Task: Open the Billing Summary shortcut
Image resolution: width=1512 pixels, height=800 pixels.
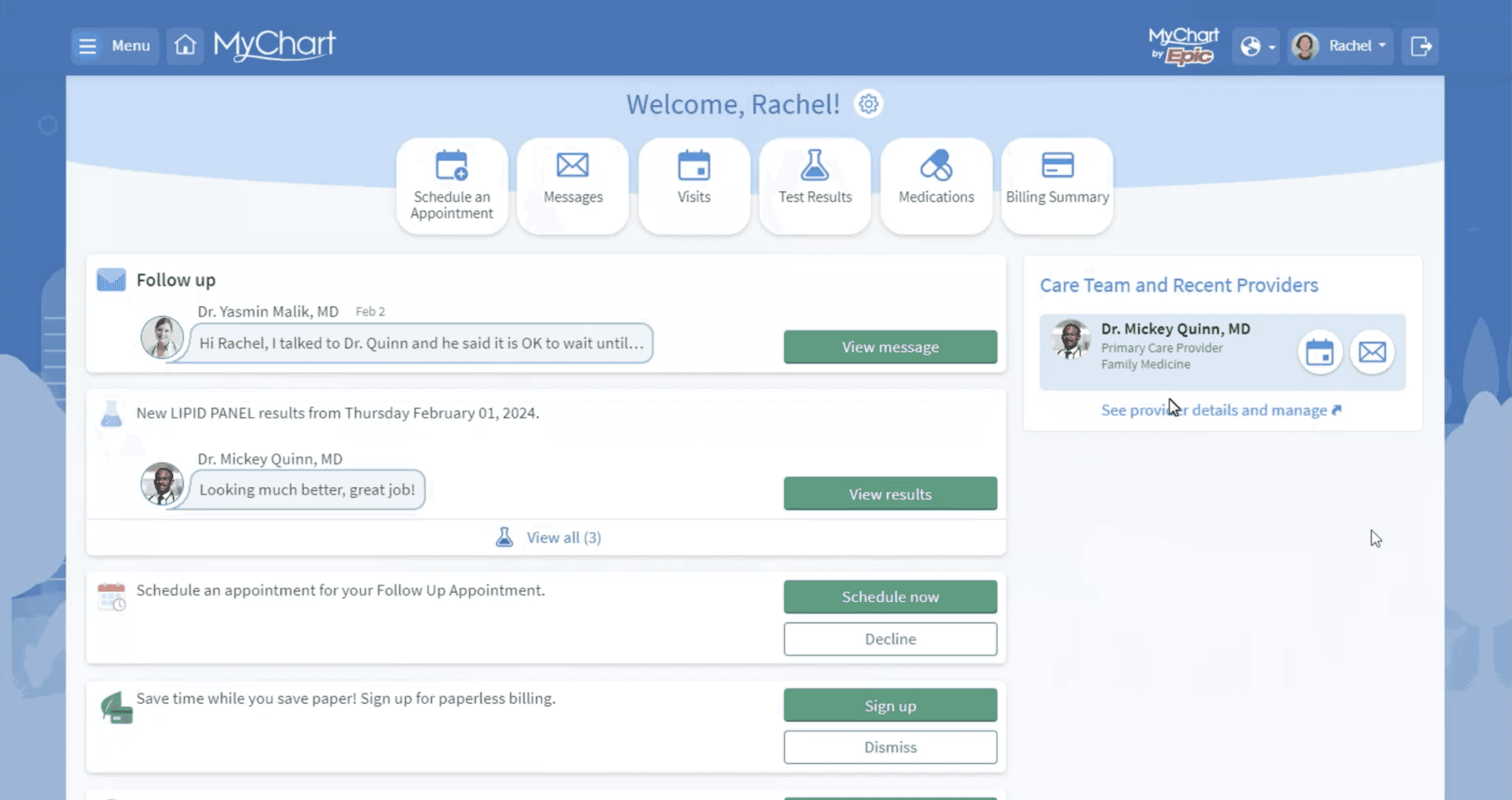Action: click(x=1057, y=185)
